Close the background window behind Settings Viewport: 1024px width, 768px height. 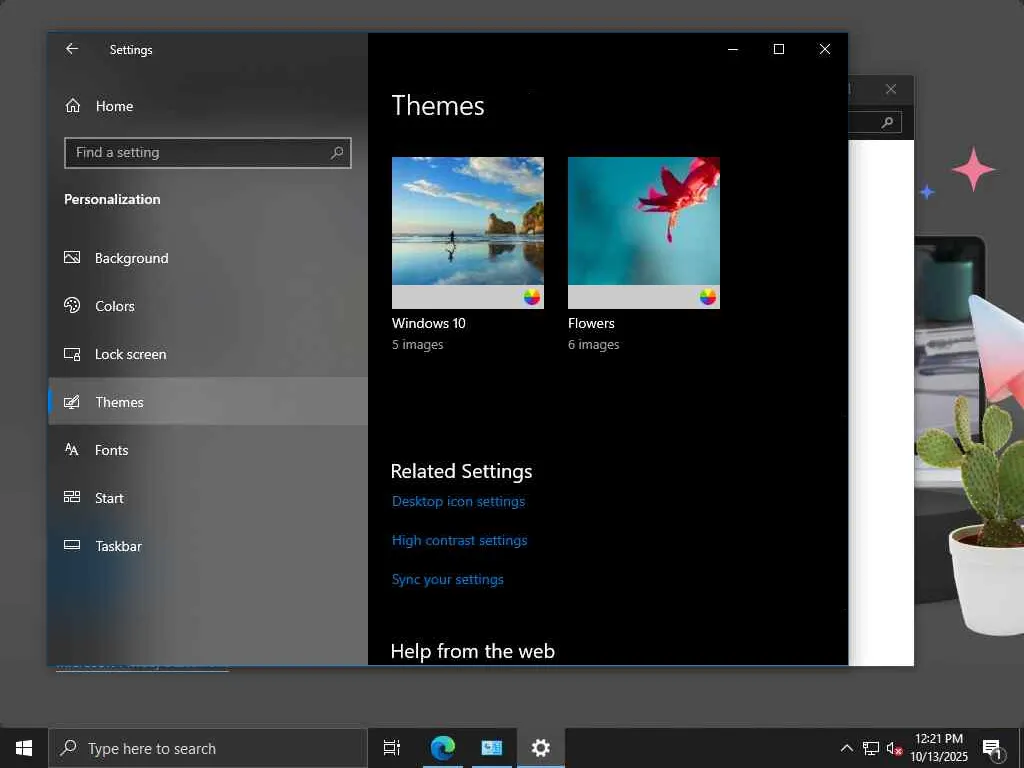pos(891,89)
